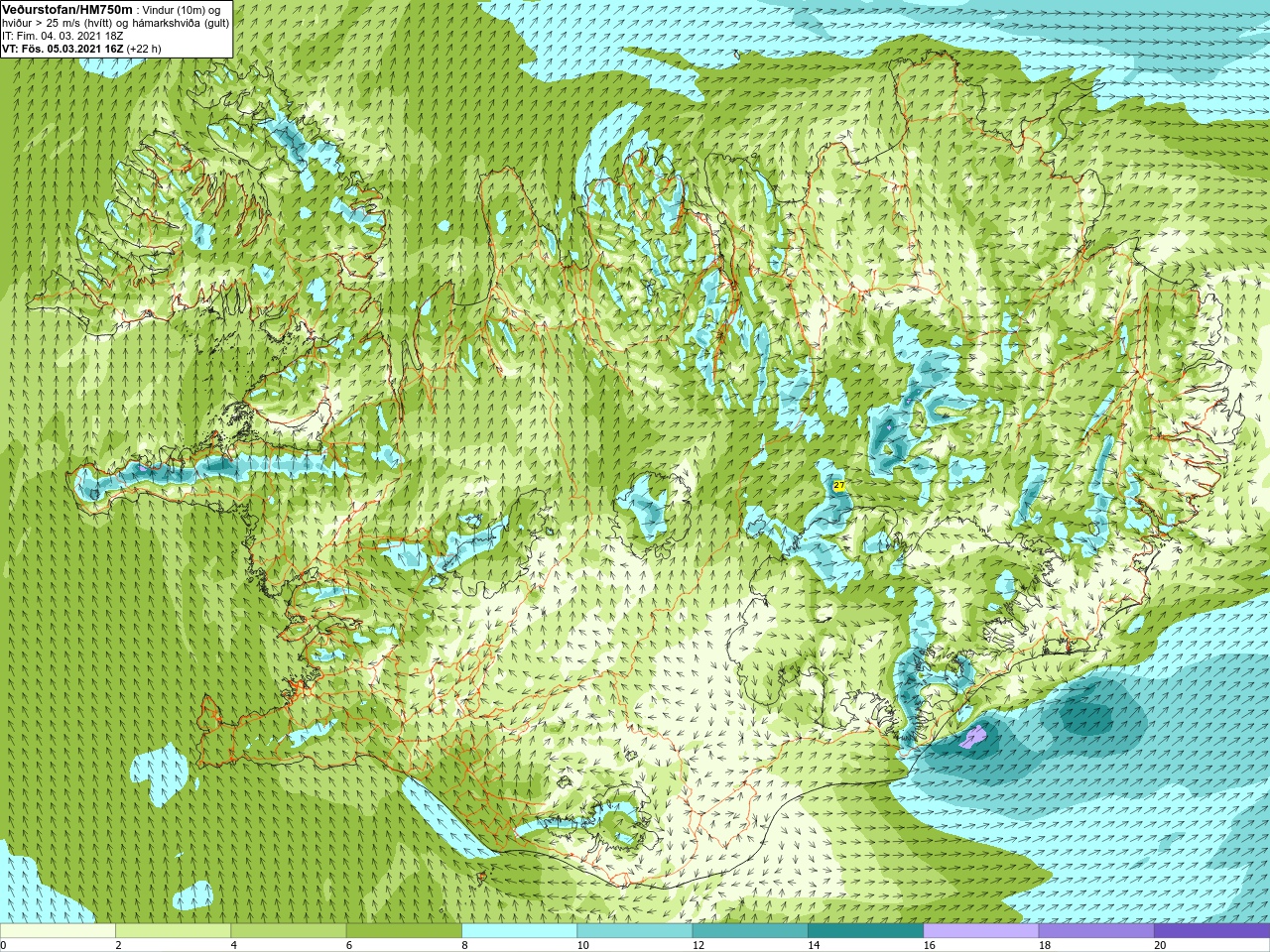Select the 4–6 m/s green legend swatch
Viewport: 1270px width, 952px height.
tap(288, 931)
